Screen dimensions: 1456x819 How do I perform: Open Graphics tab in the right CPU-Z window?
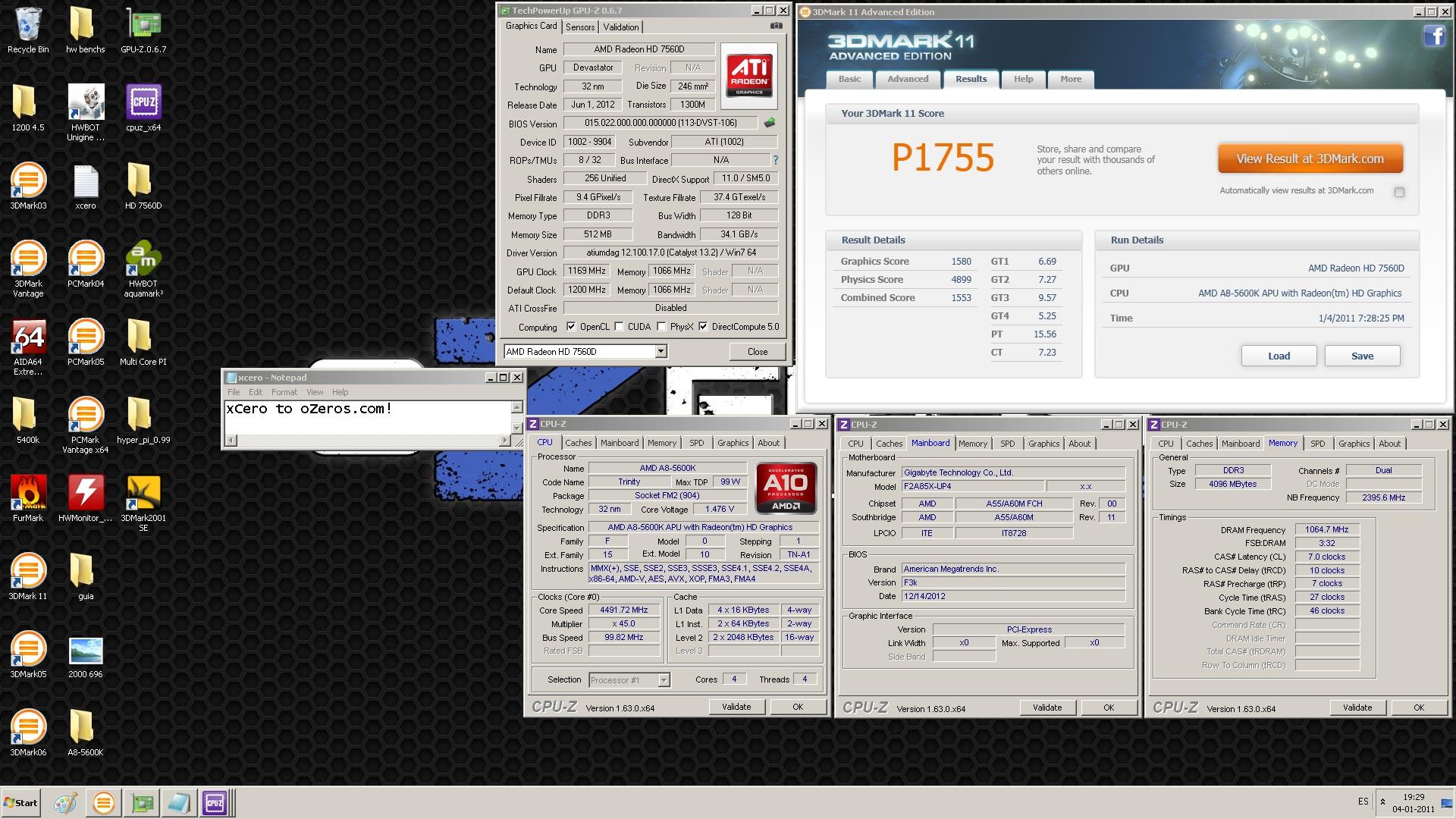click(x=1354, y=444)
